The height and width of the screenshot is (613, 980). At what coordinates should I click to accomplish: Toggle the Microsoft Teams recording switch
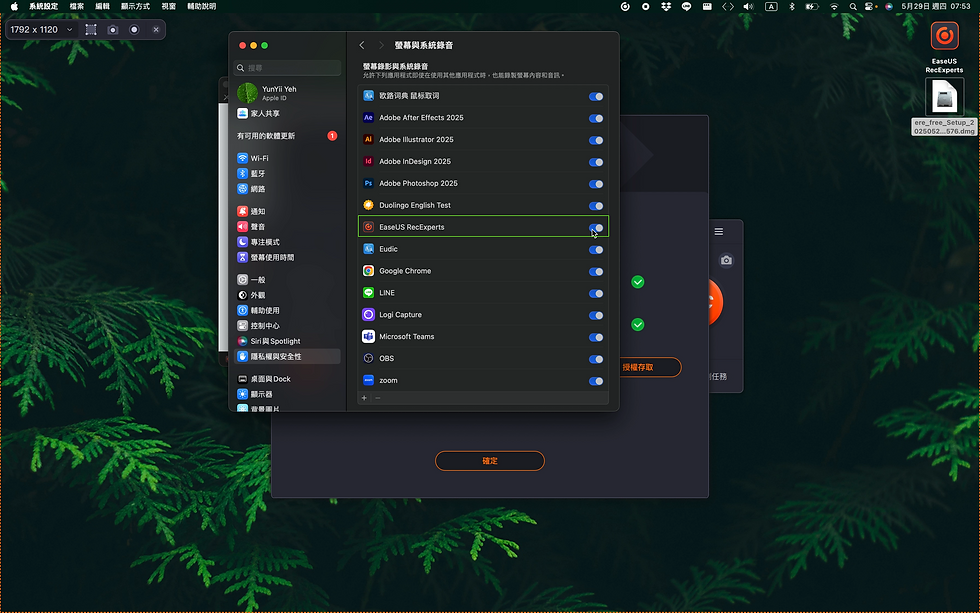click(x=596, y=337)
